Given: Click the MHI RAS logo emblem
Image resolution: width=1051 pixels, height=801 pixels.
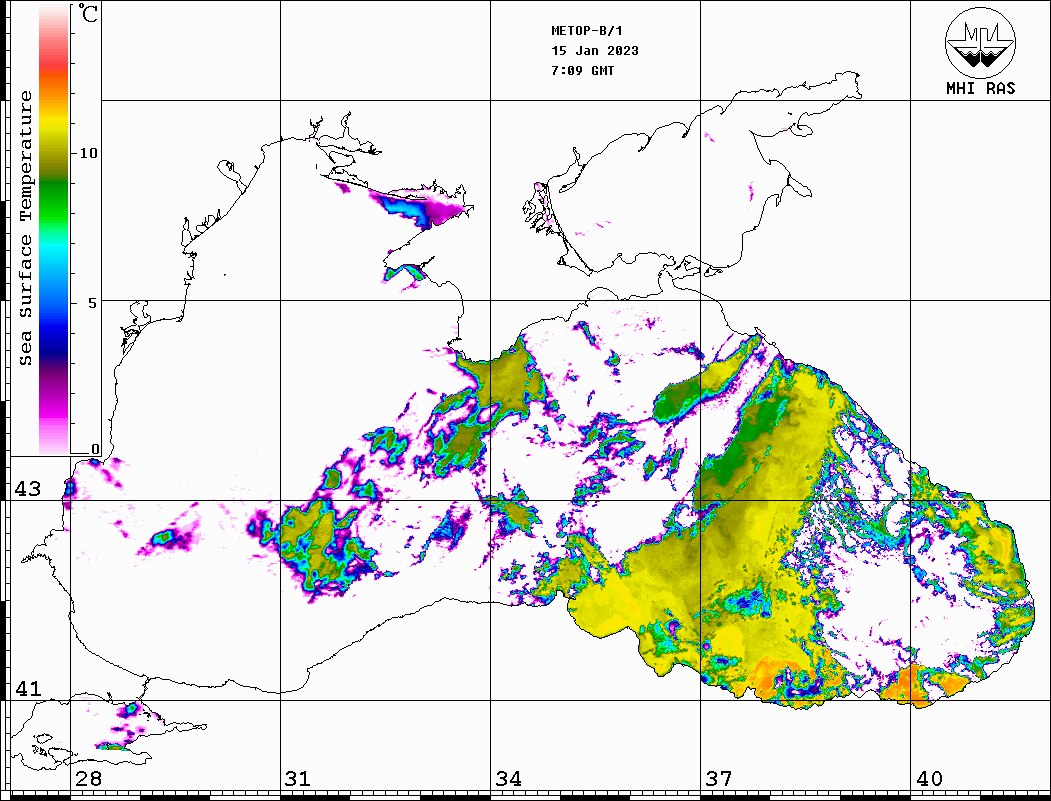Looking at the screenshot, I should (980, 42).
